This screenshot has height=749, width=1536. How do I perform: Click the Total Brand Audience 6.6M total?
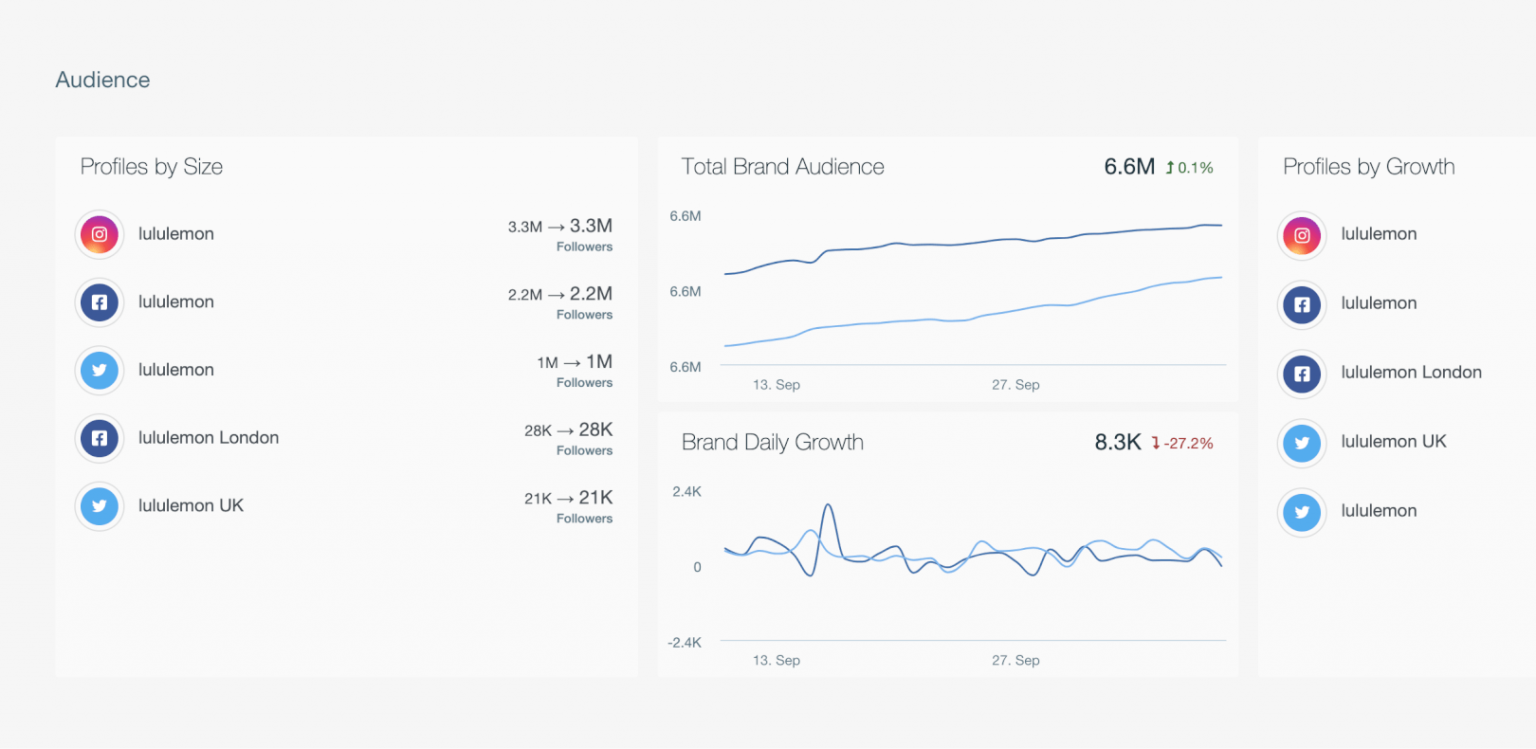1129,167
